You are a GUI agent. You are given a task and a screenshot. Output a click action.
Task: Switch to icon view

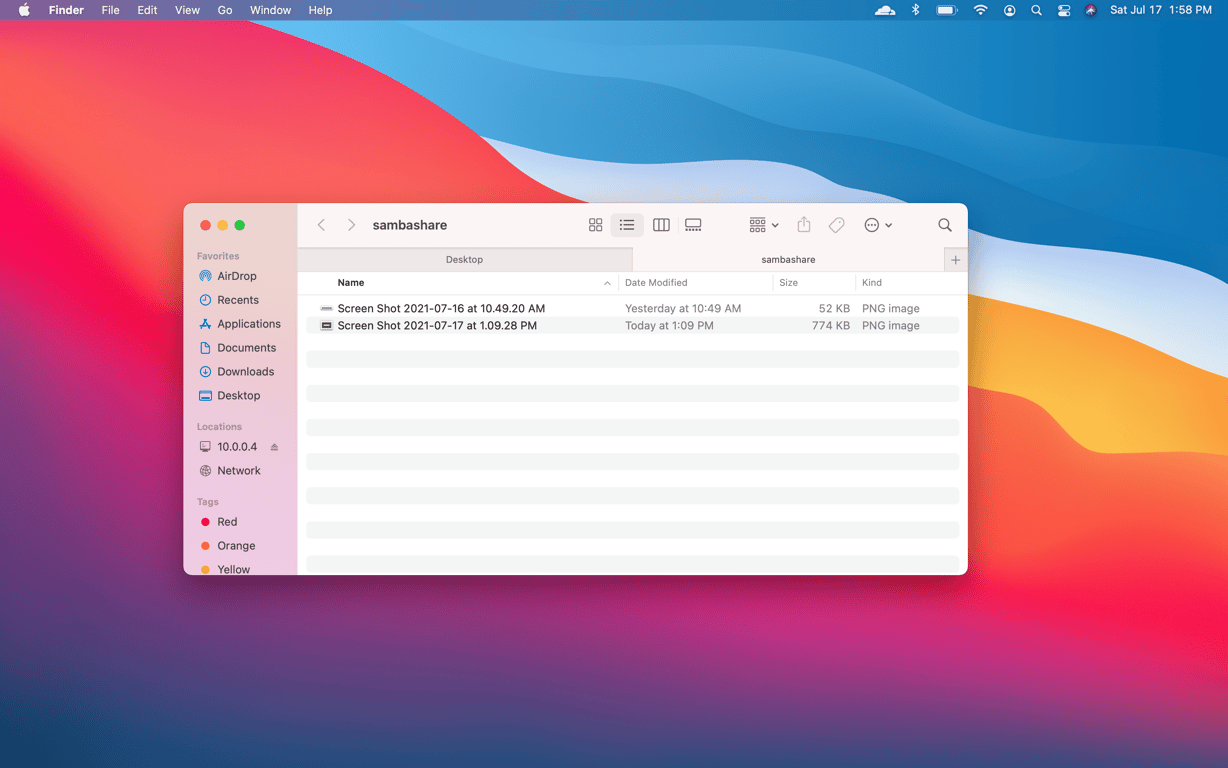tap(595, 225)
